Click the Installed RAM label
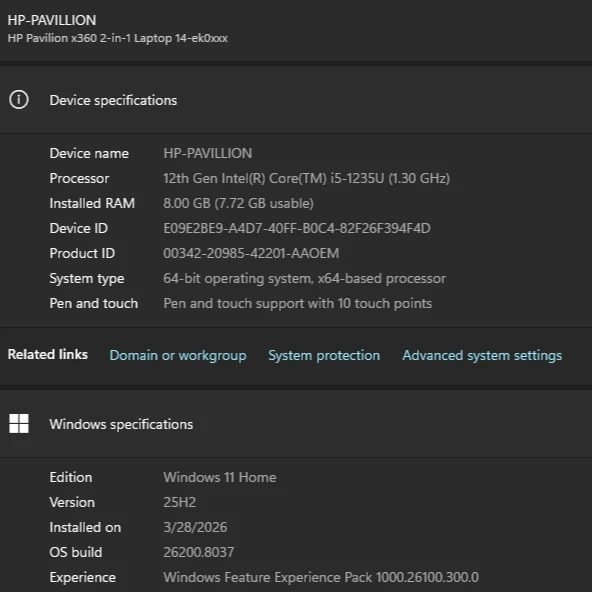 coord(92,203)
